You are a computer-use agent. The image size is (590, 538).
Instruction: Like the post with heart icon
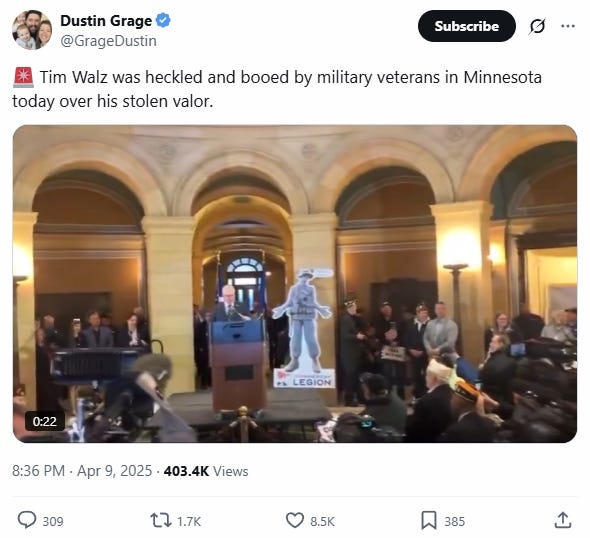click(x=295, y=521)
